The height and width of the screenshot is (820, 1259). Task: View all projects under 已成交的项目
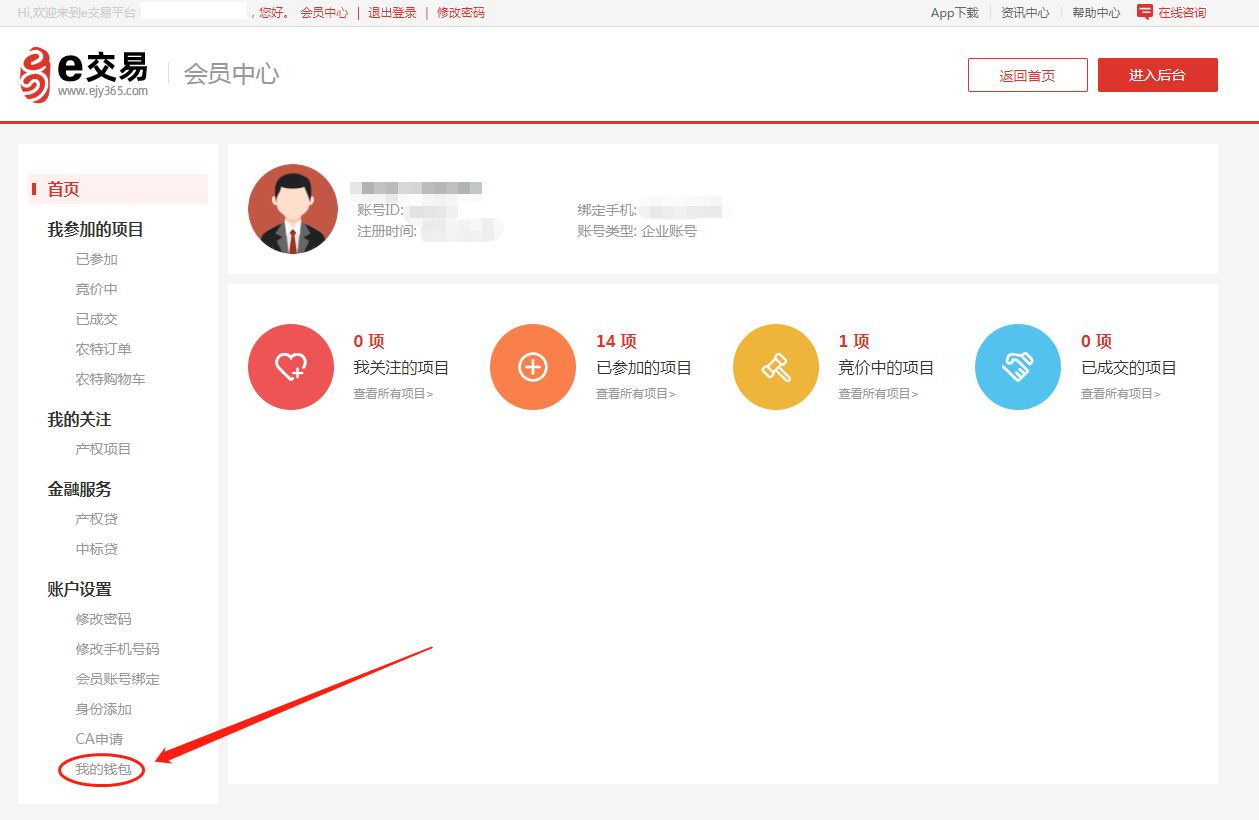[x=1121, y=394]
